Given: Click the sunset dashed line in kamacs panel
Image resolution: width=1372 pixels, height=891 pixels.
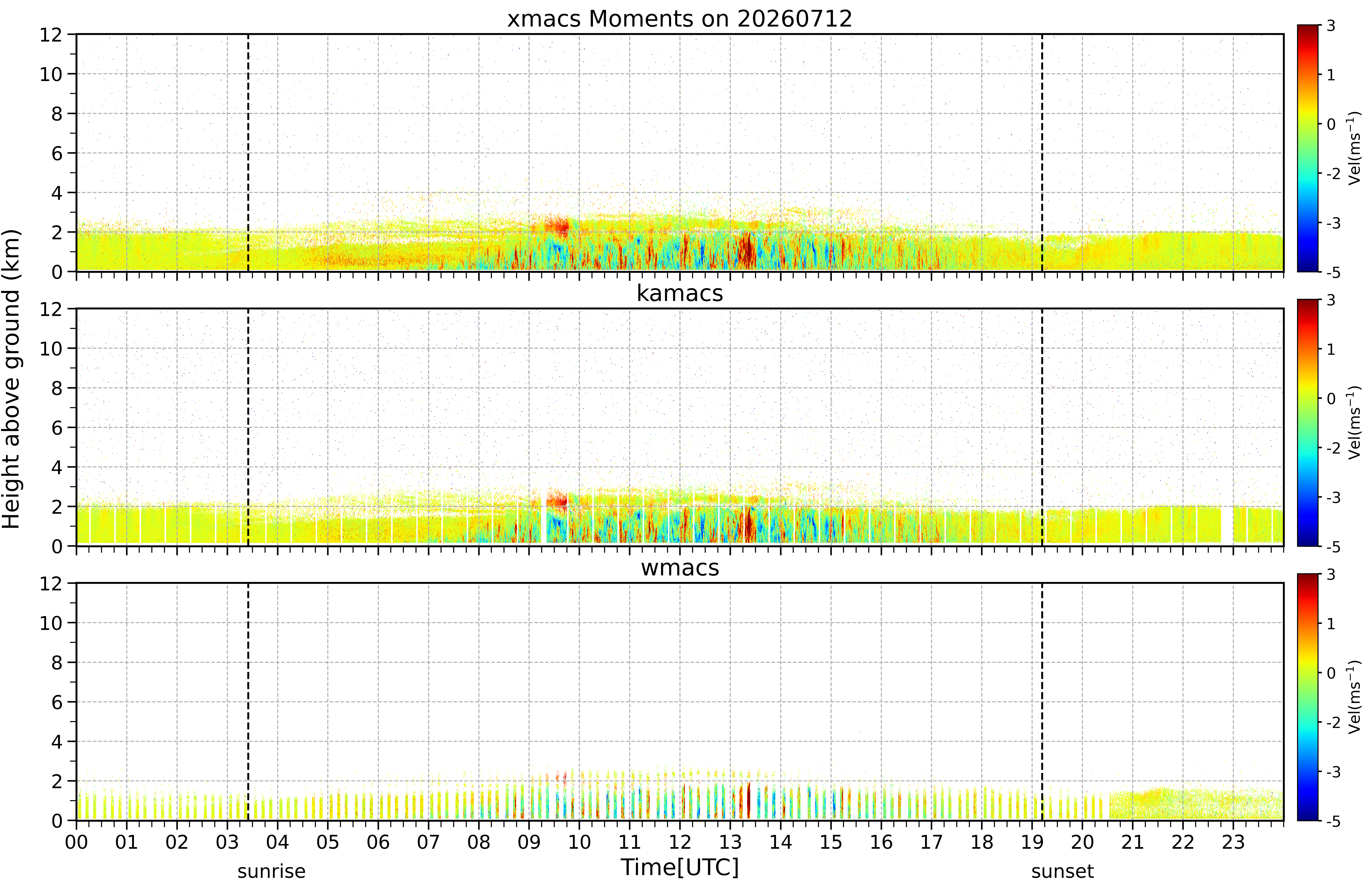Looking at the screenshot, I should 1042,427.
